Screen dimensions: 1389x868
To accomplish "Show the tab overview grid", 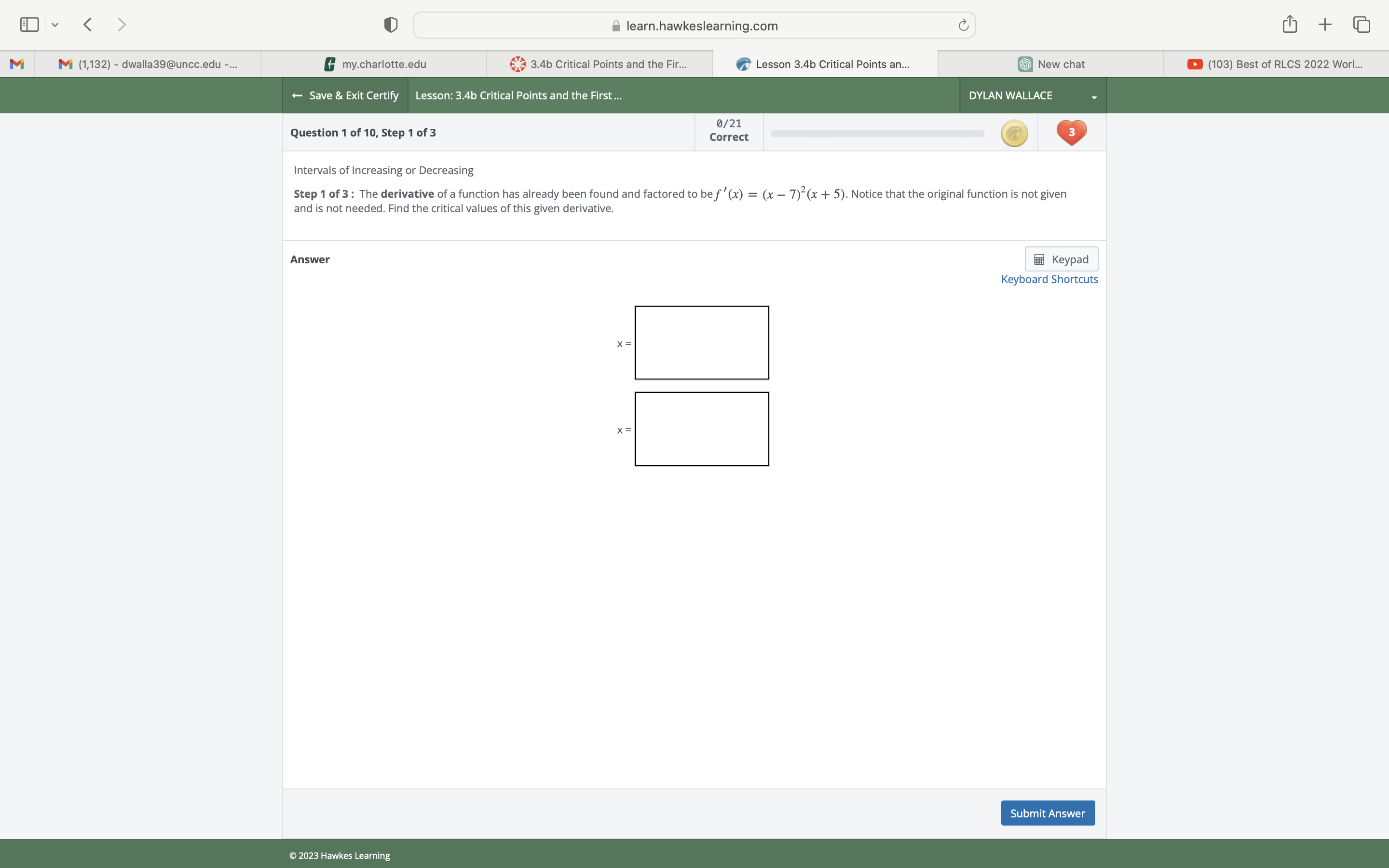I will click(1361, 24).
